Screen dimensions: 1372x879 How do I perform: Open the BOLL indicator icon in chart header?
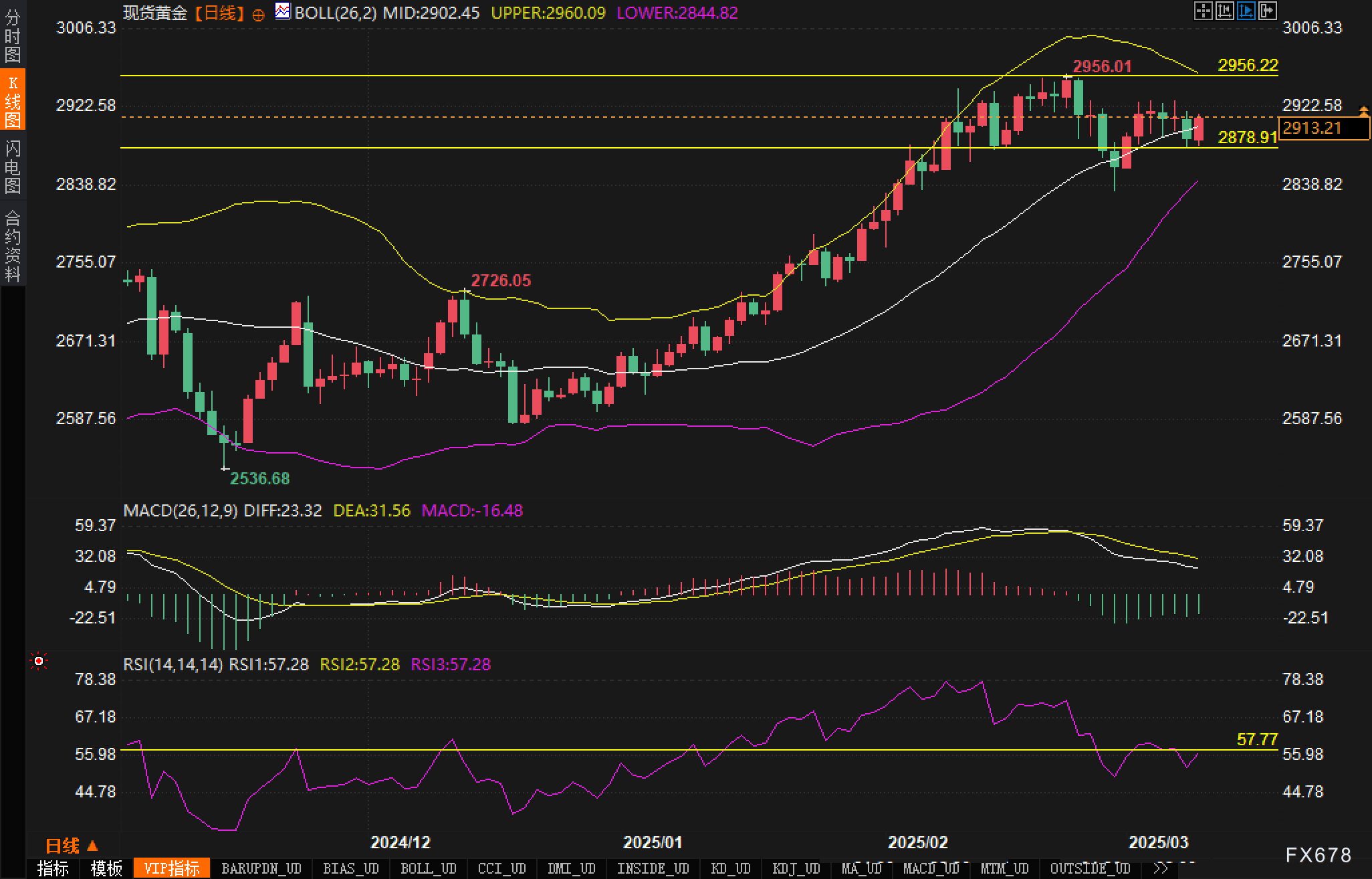283,11
